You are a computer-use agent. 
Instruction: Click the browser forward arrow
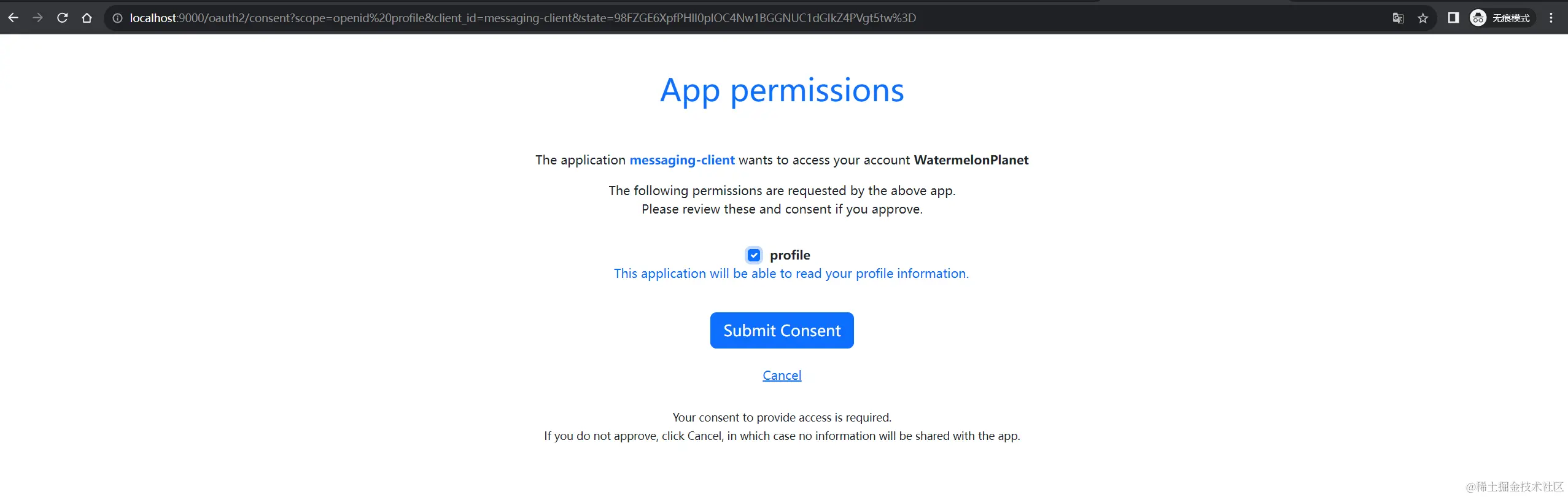37,18
